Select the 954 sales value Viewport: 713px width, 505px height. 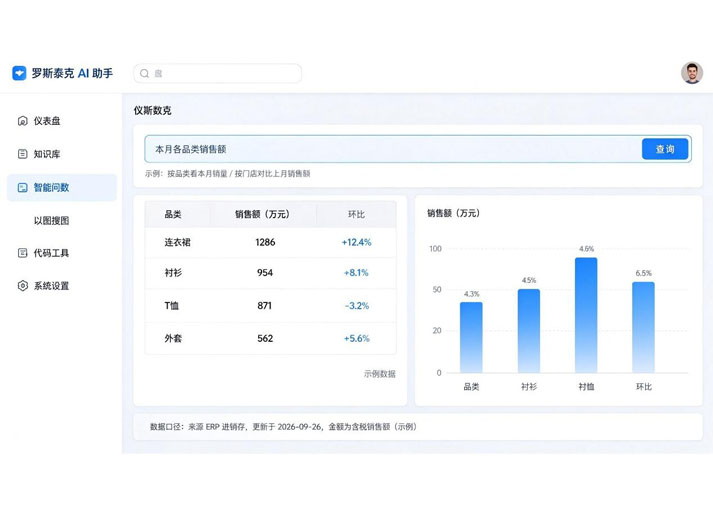pyautogui.click(x=265, y=273)
